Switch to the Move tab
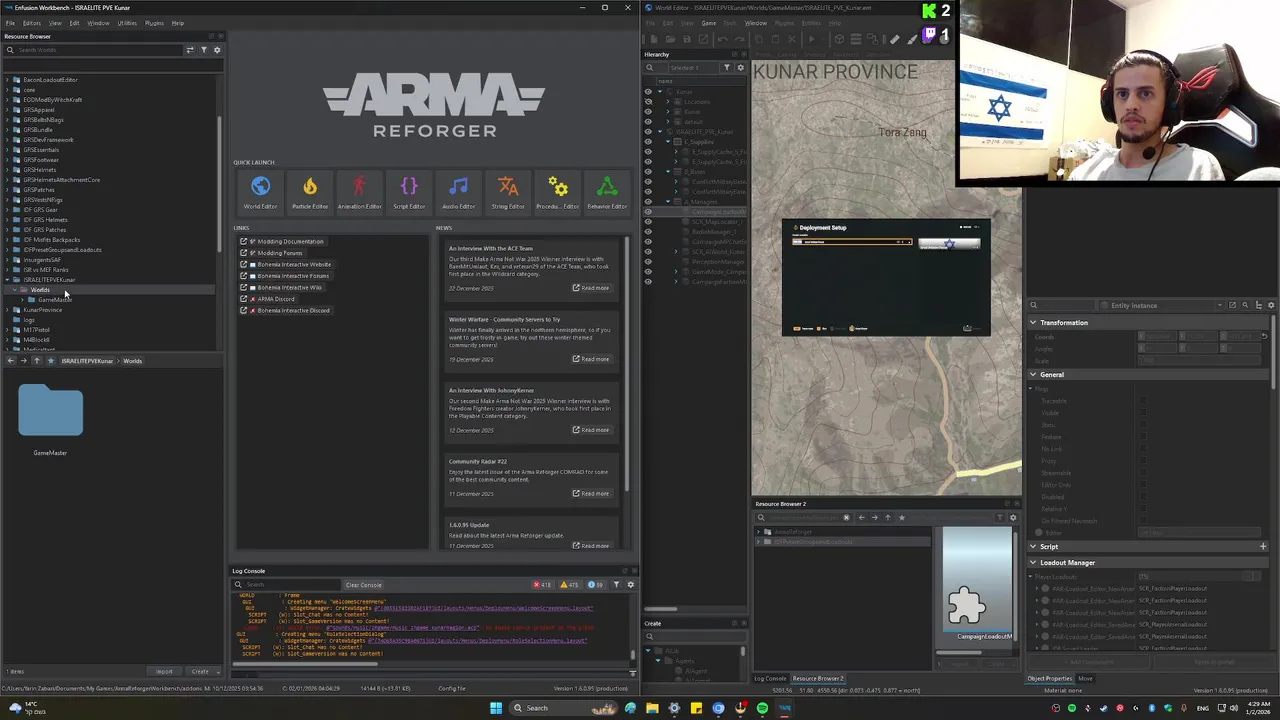Screen dimensions: 1280x720 1085,679
